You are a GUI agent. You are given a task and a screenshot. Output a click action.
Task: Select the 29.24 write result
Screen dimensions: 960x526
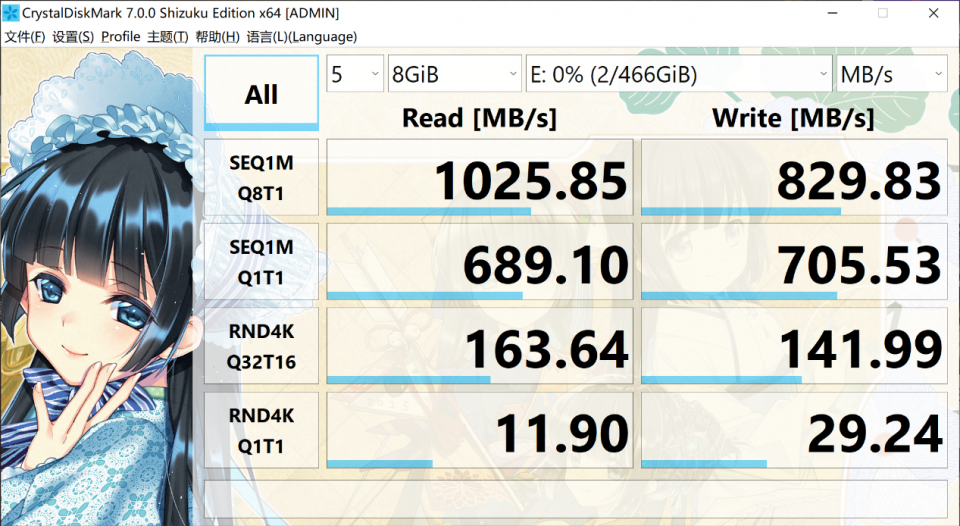[794, 430]
